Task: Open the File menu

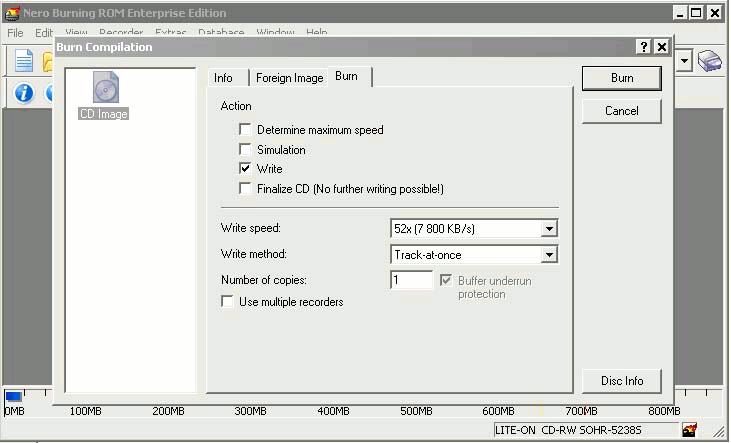Action: 15,33
